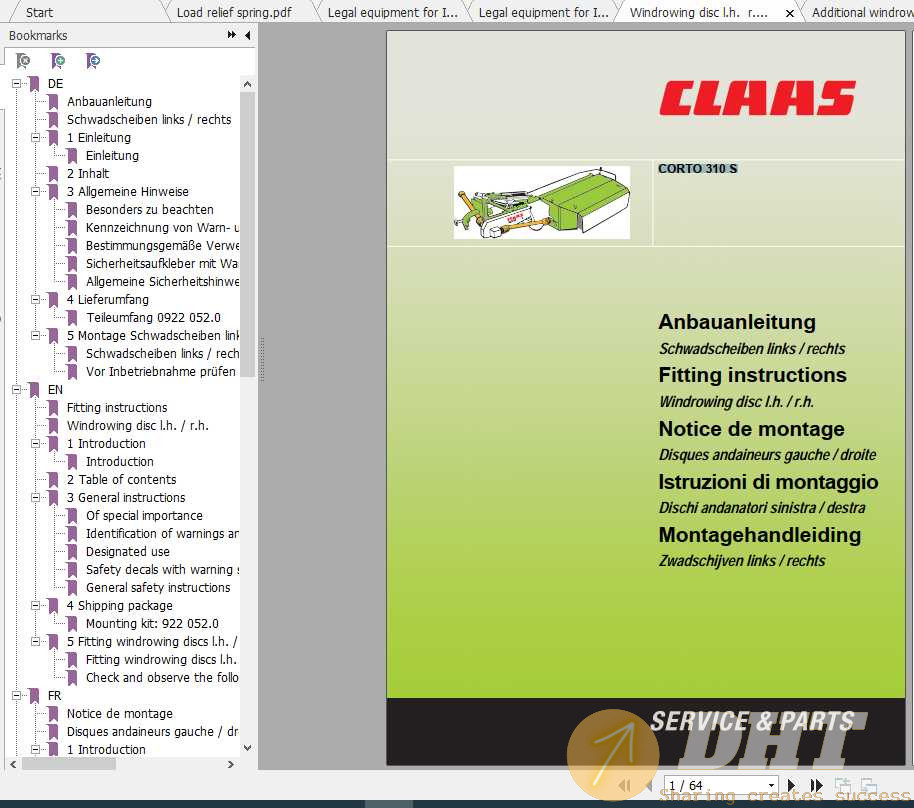The width and height of the screenshot is (914, 808).
Task: Click the first bookmark toolbar icon
Action: tap(23, 61)
